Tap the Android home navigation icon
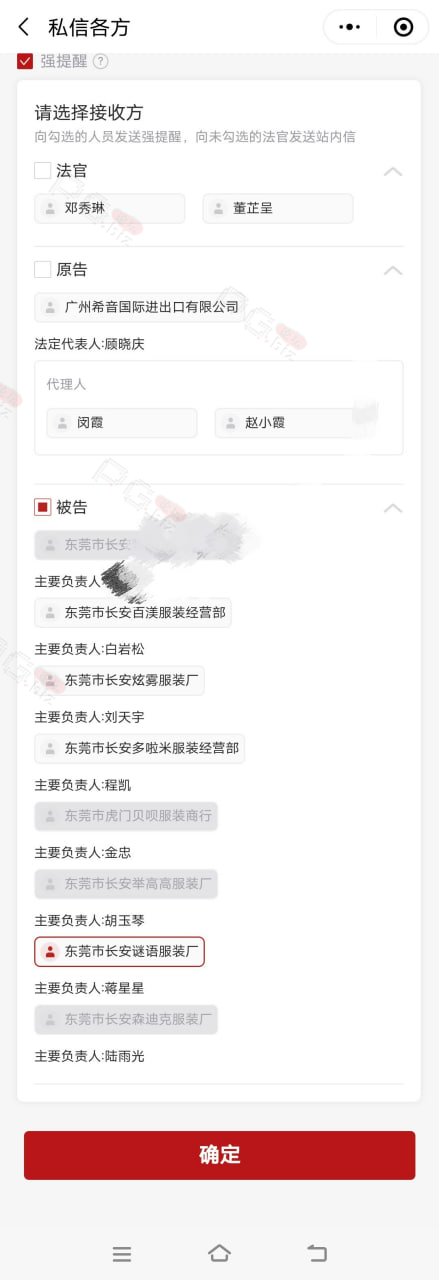439x1280 pixels. [x=219, y=1253]
